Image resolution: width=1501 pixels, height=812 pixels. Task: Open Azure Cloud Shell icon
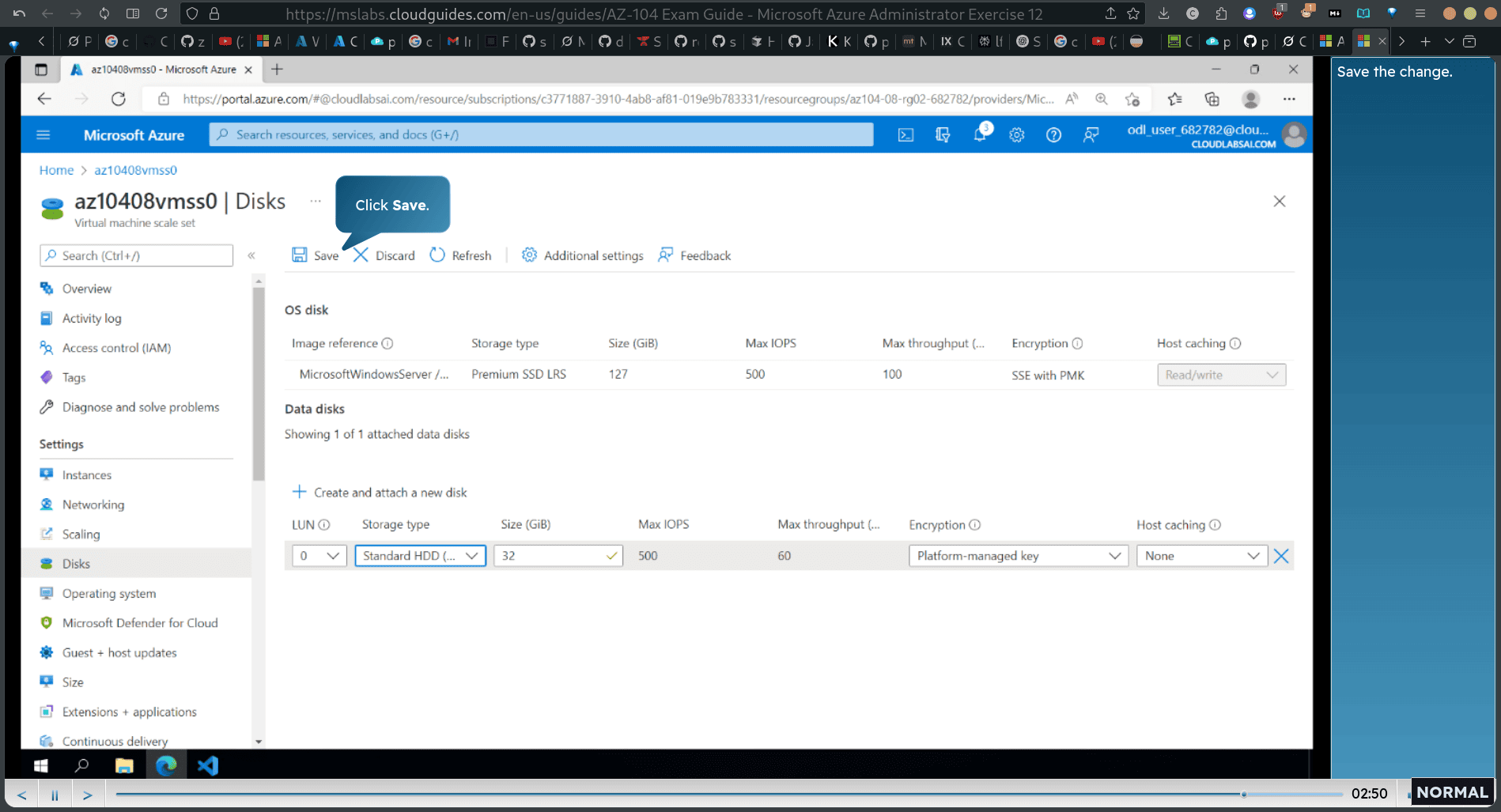click(x=906, y=135)
